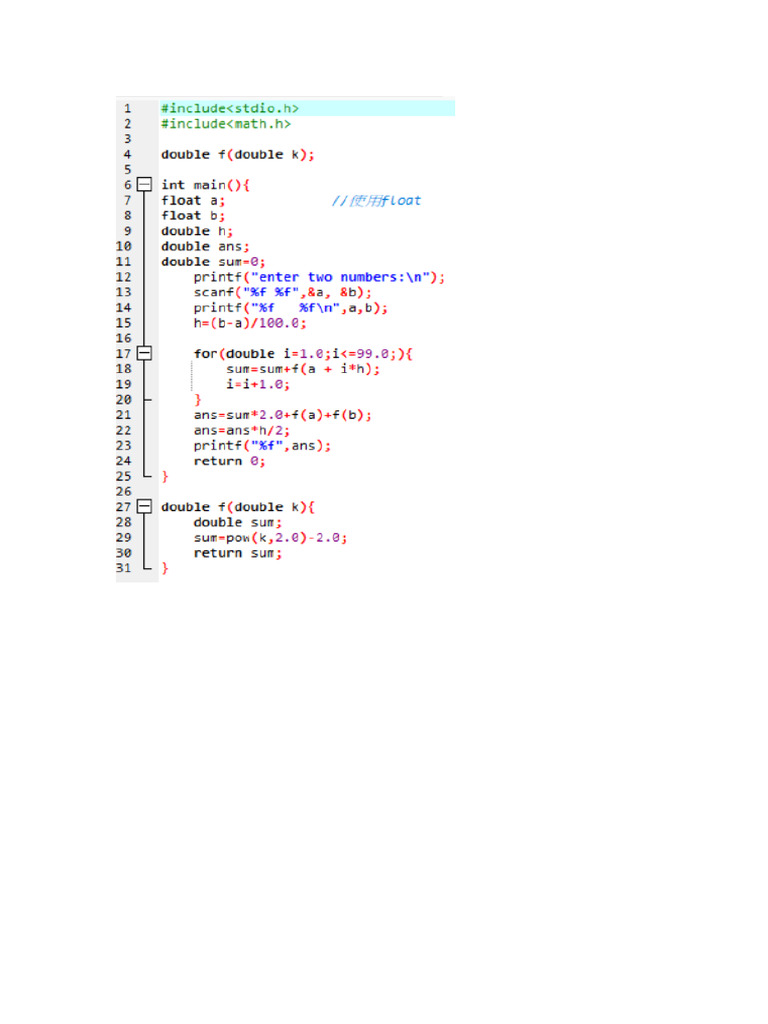Click line number 1 in gutter
This screenshot has height=1024, width=768.
[127, 108]
